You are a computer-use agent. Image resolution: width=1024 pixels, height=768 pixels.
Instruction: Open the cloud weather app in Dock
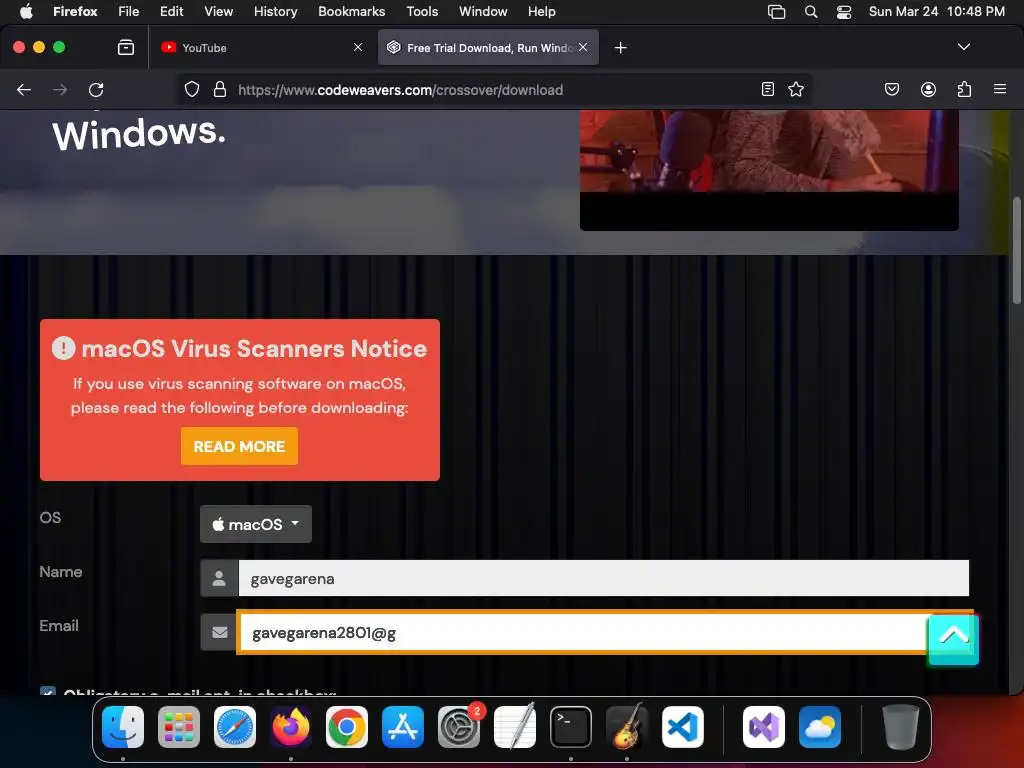[820, 727]
